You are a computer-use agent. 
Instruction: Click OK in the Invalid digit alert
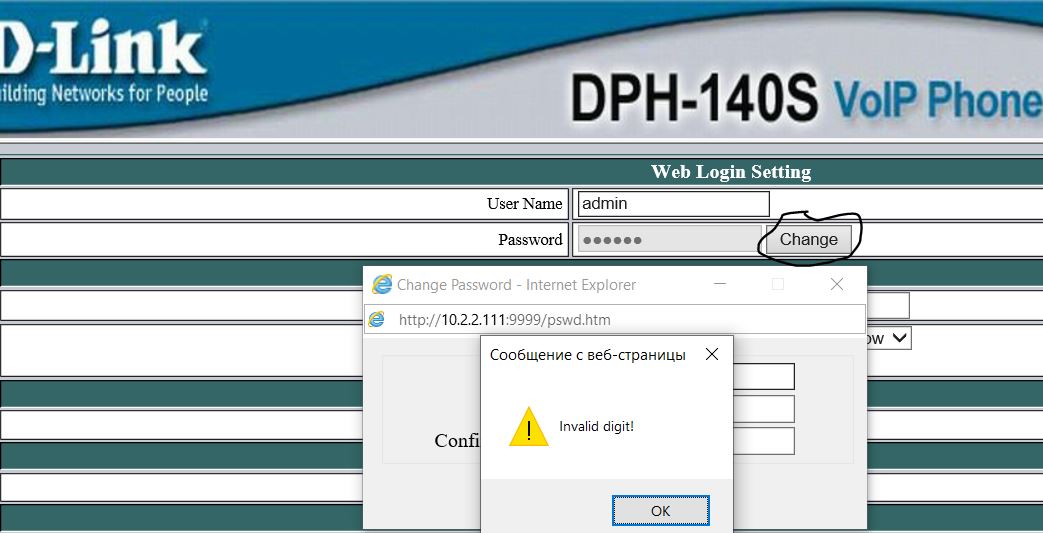point(660,510)
